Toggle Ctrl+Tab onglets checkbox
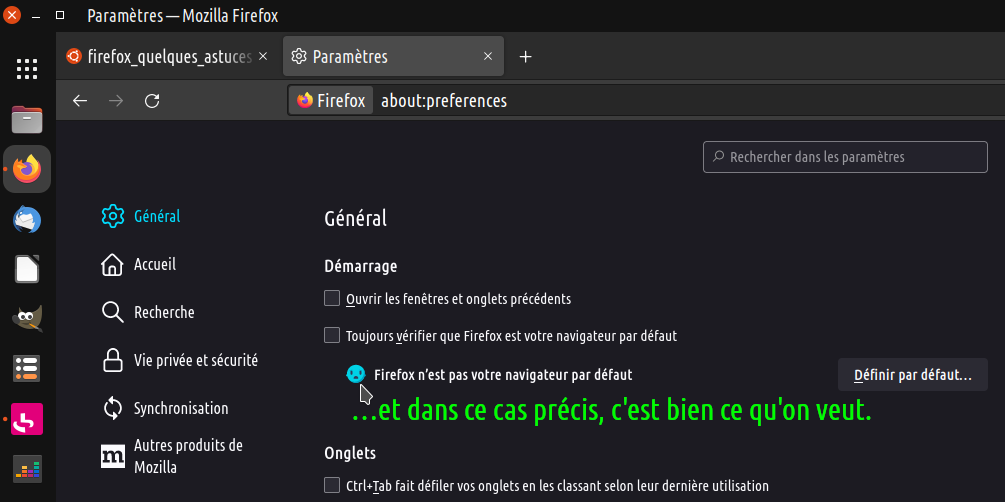 pos(332,485)
